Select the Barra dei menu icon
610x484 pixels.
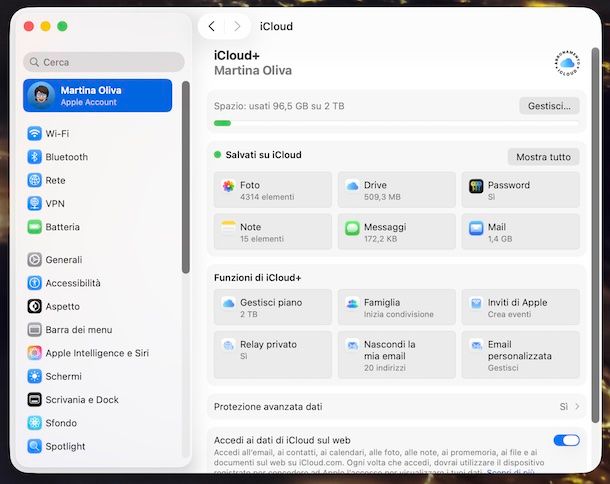coord(35,330)
